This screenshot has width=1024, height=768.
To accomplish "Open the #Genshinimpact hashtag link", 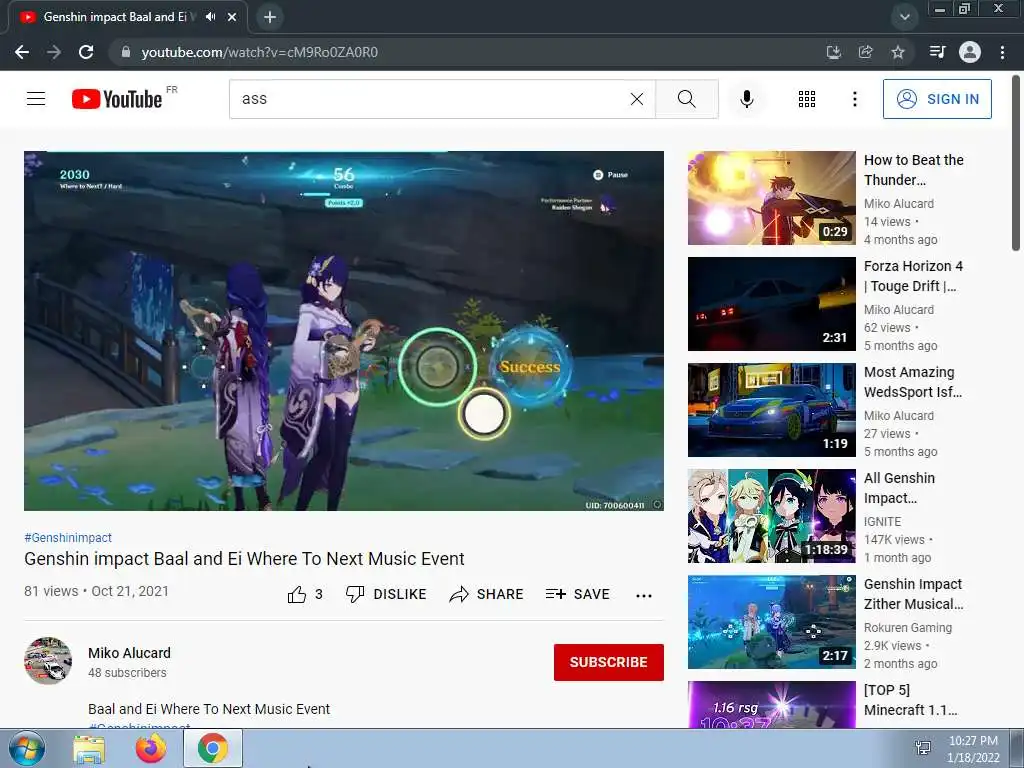I will pos(68,537).
